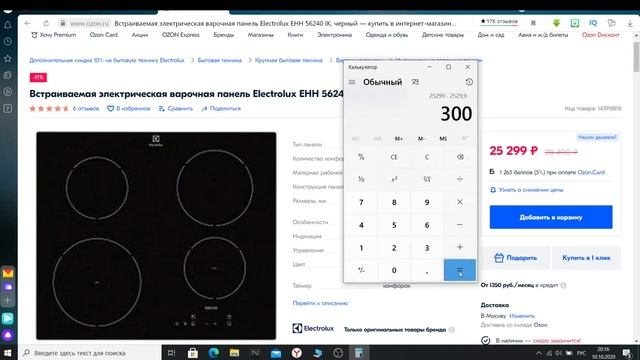640x360 pixels.
Task: Open calculator navigation hamburger menu
Action: [x=352, y=82]
